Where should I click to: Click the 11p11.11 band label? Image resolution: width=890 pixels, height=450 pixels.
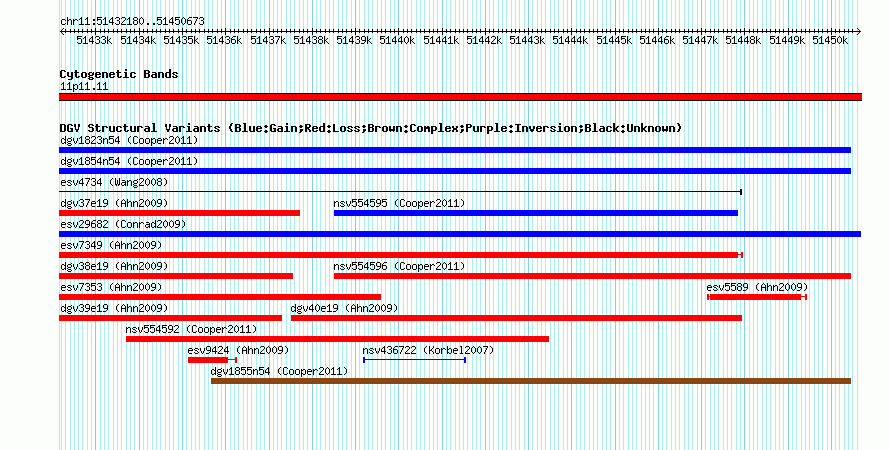click(x=84, y=86)
